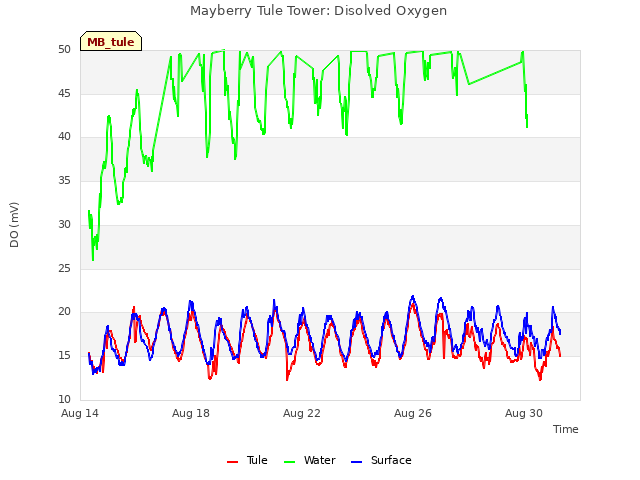Image resolution: width=640 pixels, height=480 pixels.
Task: Click the y-axis value 25
Action: [64, 268]
